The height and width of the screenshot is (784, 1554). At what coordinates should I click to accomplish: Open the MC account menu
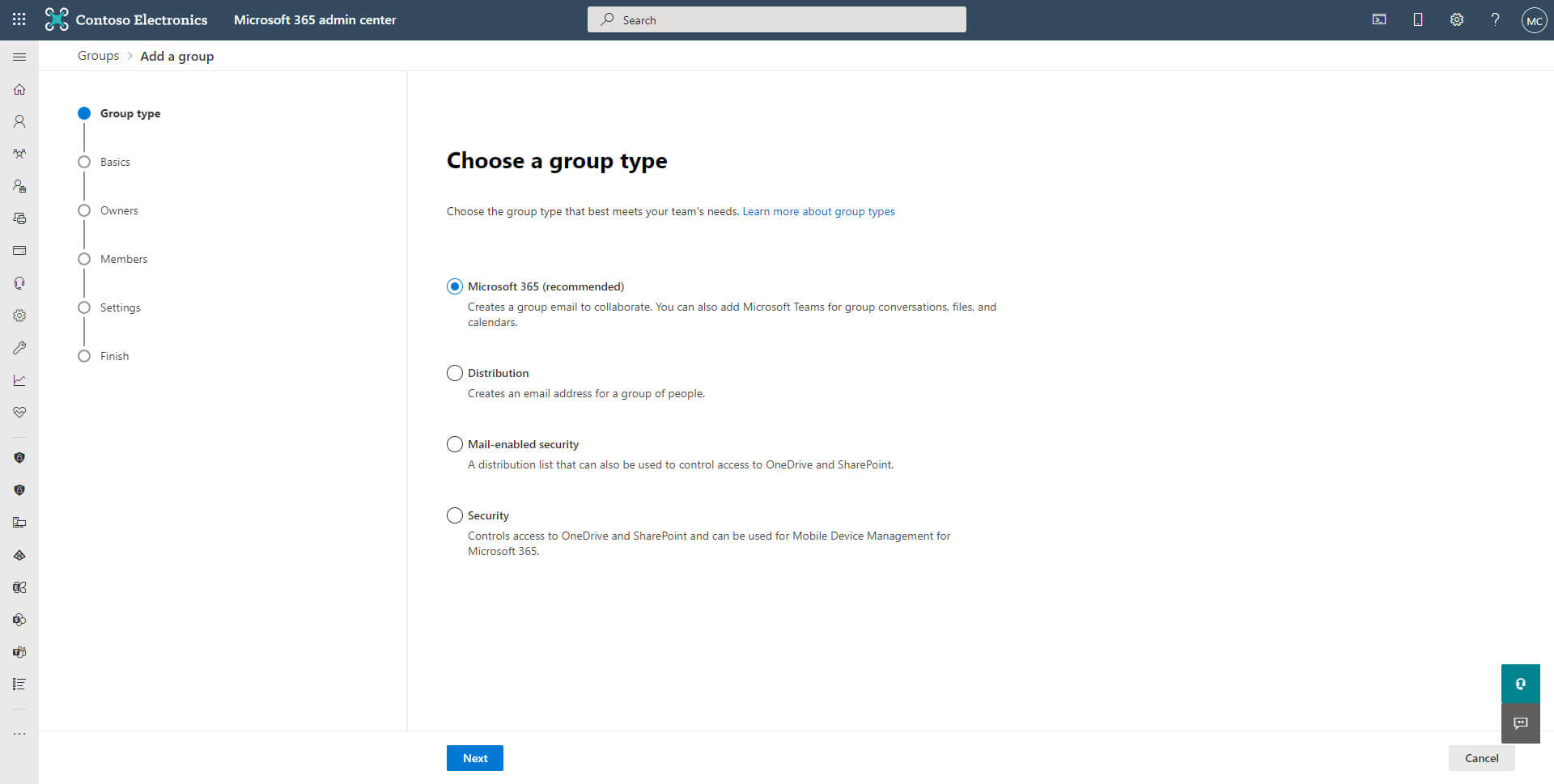pyautogui.click(x=1534, y=20)
